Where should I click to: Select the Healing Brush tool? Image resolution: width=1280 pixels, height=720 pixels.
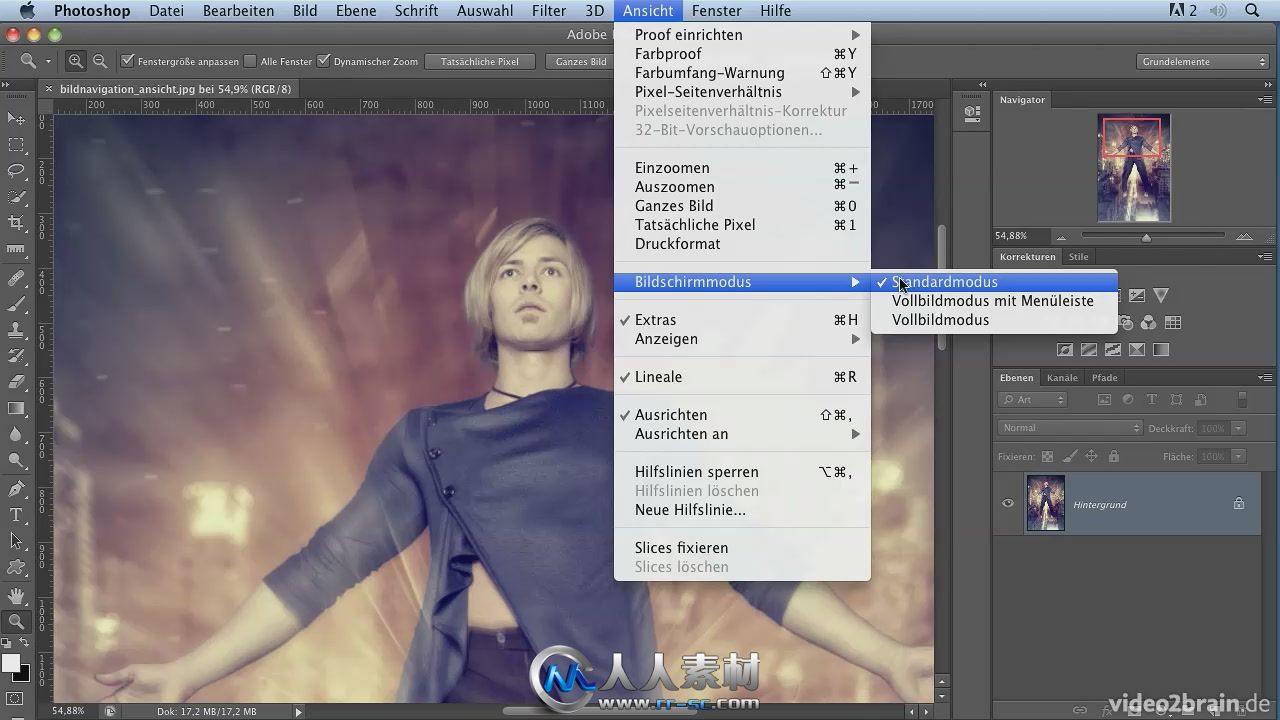pos(16,279)
